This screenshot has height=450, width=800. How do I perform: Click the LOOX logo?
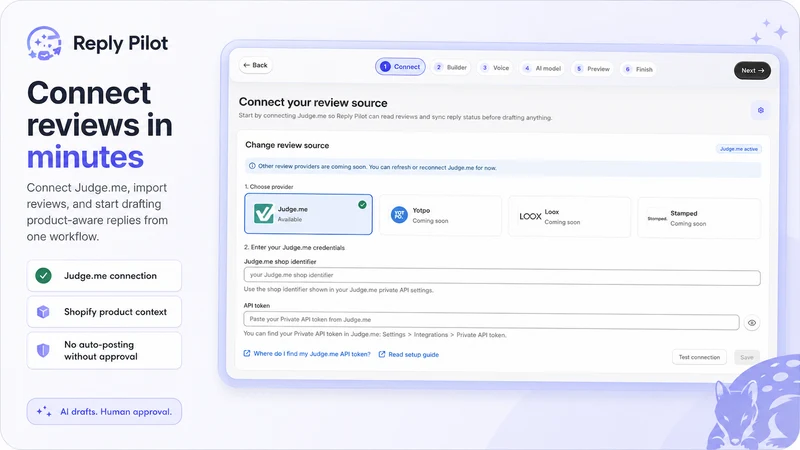click(x=530, y=216)
